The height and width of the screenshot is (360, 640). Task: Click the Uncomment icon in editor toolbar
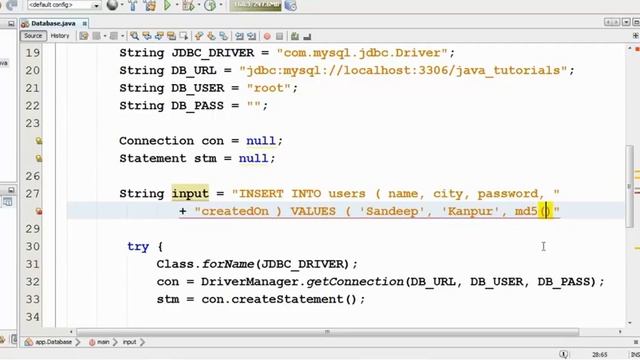click(x=307, y=37)
